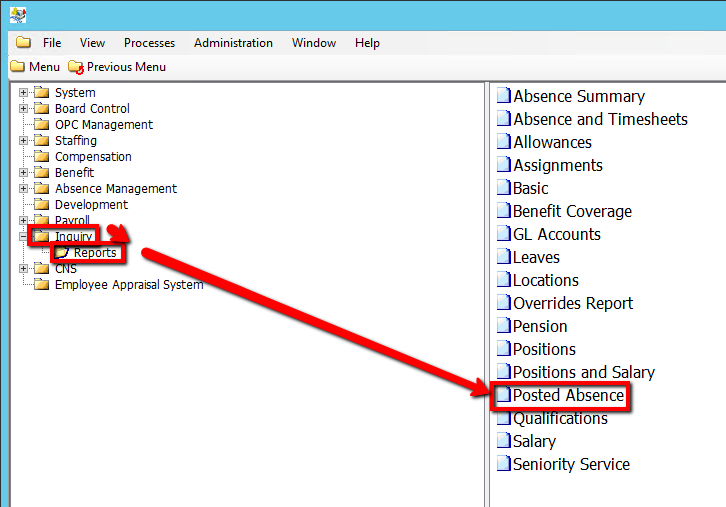Open the Administration menu

click(233, 43)
